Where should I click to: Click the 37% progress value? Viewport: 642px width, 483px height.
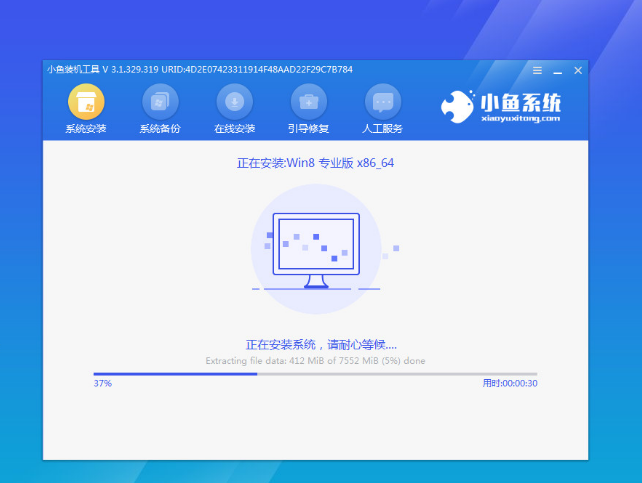click(x=102, y=383)
